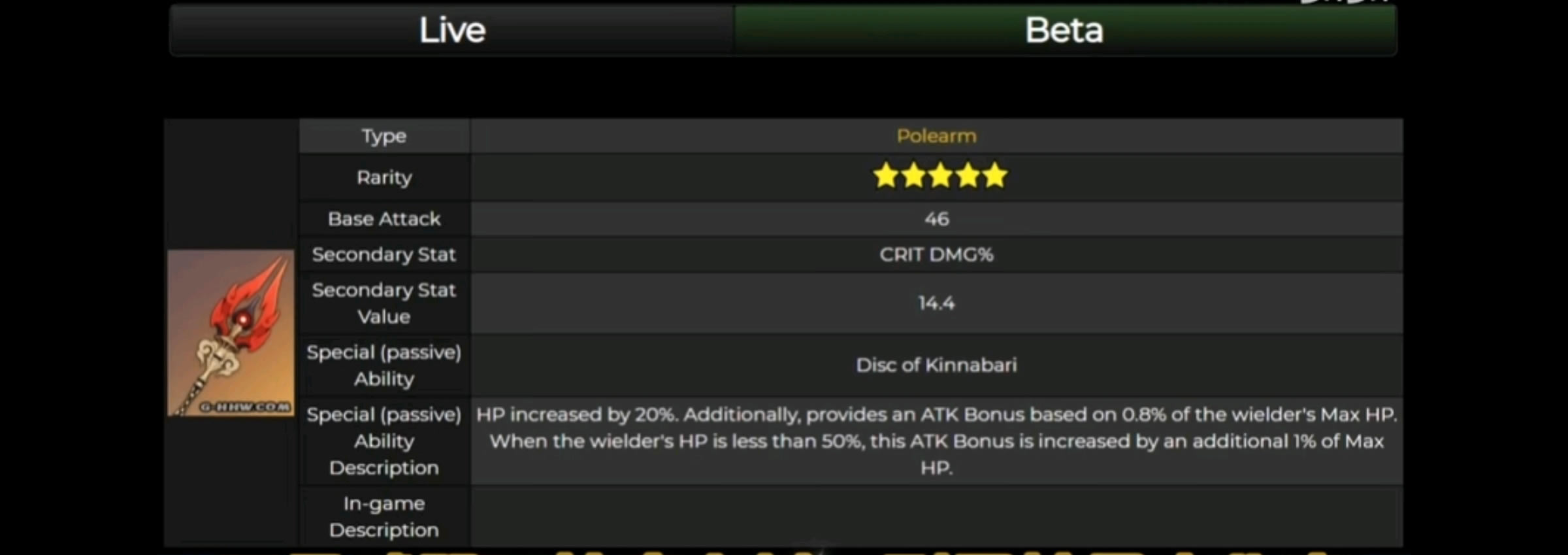The height and width of the screenshot is (555, 1568).
Task: Open the Polearm weapon type link
Action: (x=936, y=136)
